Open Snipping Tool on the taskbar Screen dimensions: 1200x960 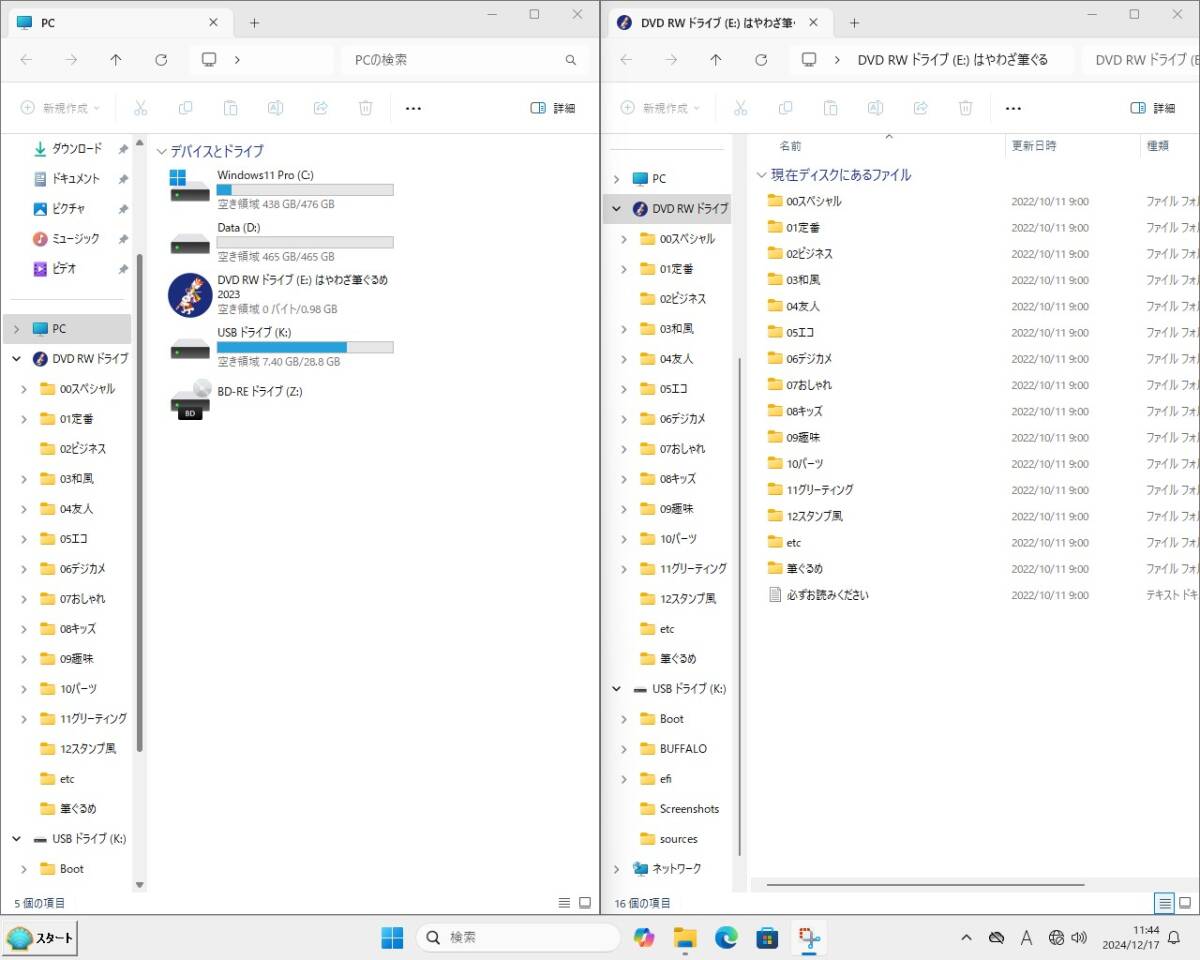click(808, 937)
